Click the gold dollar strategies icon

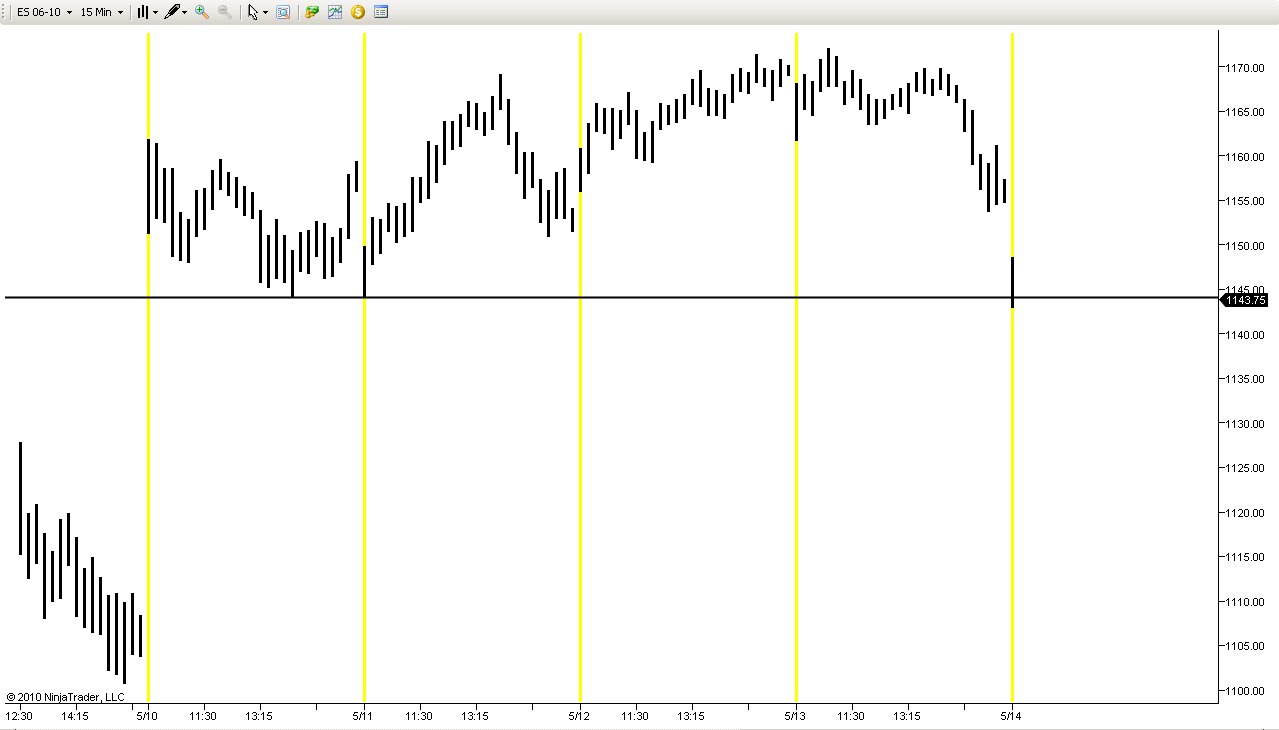[358, 12]
